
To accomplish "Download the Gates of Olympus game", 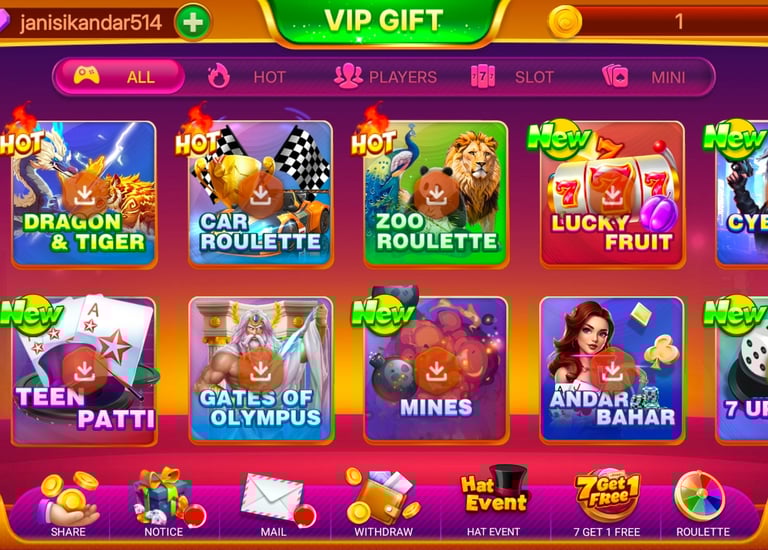I will pyautogui.click(x=261, y=371).
